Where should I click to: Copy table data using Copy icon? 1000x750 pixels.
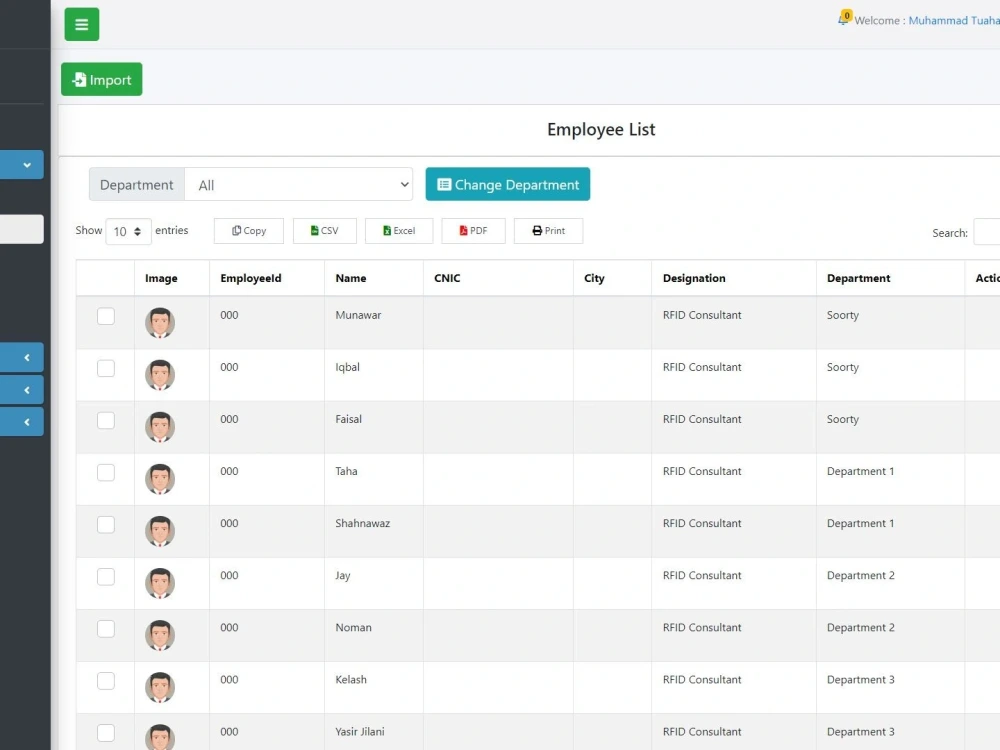coord(248,230)
